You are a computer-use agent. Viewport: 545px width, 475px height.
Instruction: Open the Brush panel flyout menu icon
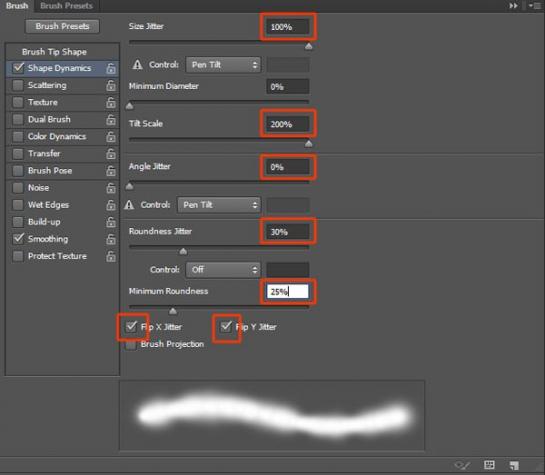535,6
